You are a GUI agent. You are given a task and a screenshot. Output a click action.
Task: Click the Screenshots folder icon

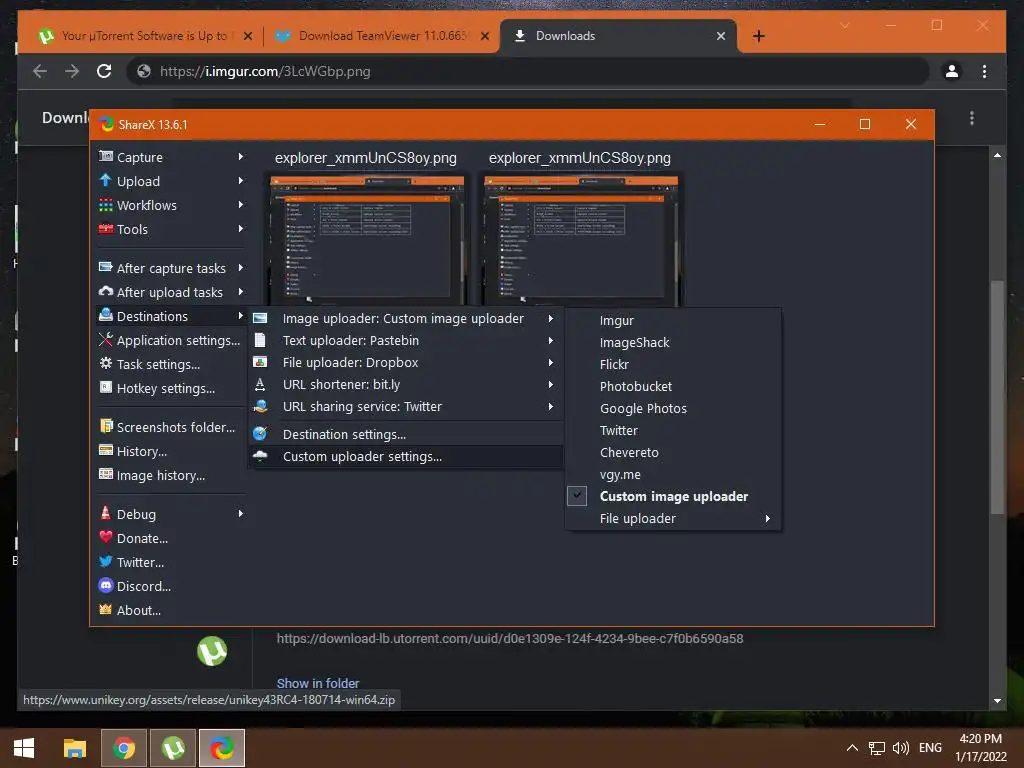click(106, 426)
